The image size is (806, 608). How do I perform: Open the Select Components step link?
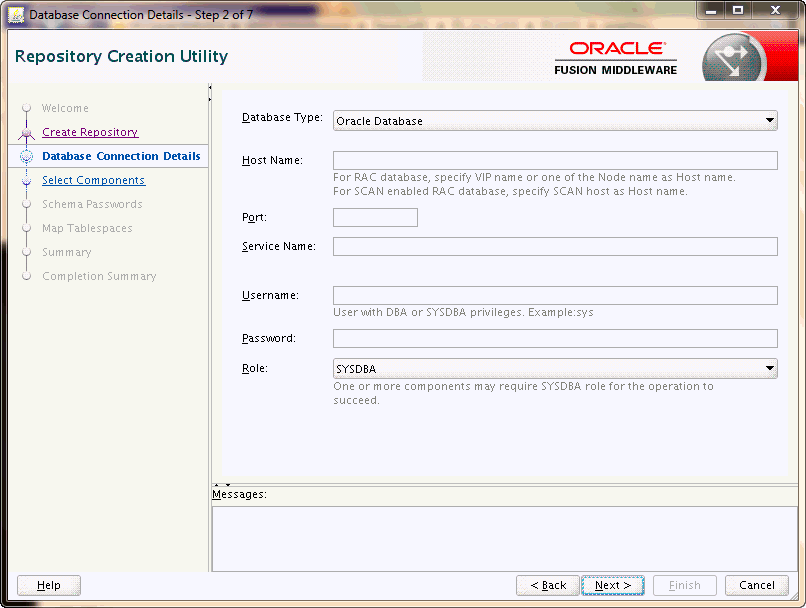pos(94,180)
